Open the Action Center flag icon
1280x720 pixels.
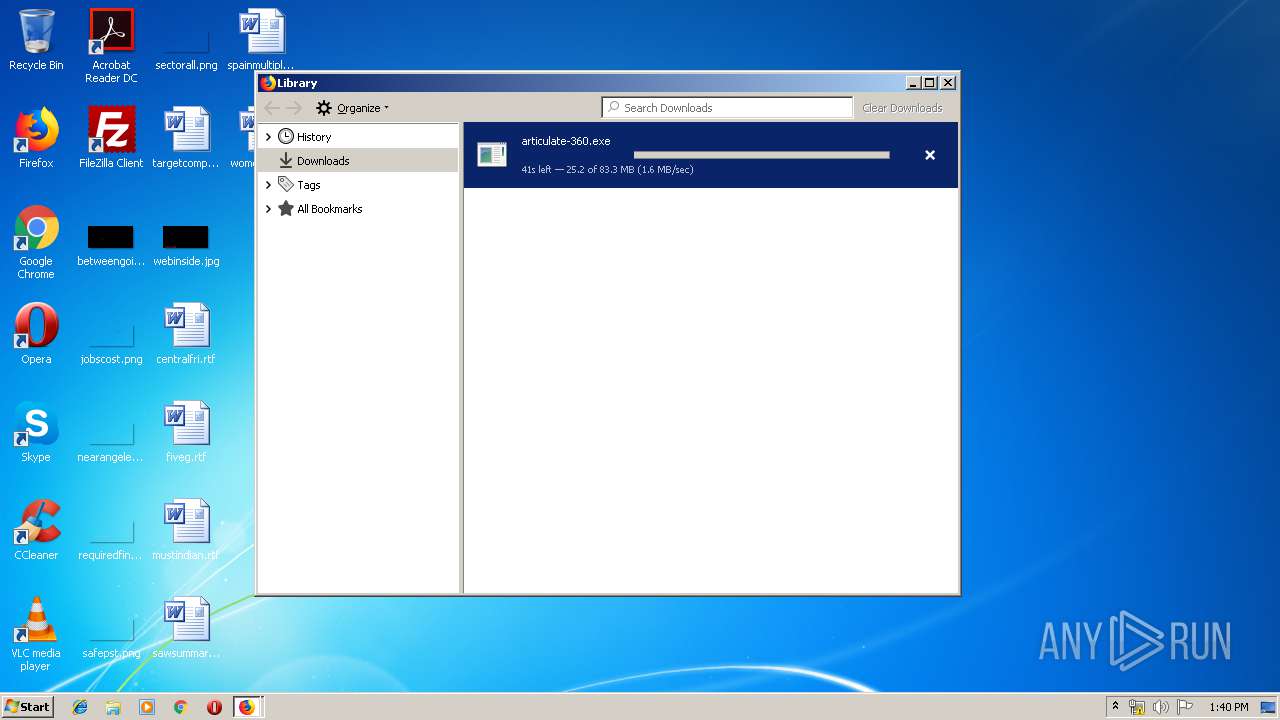[1184, 707]
